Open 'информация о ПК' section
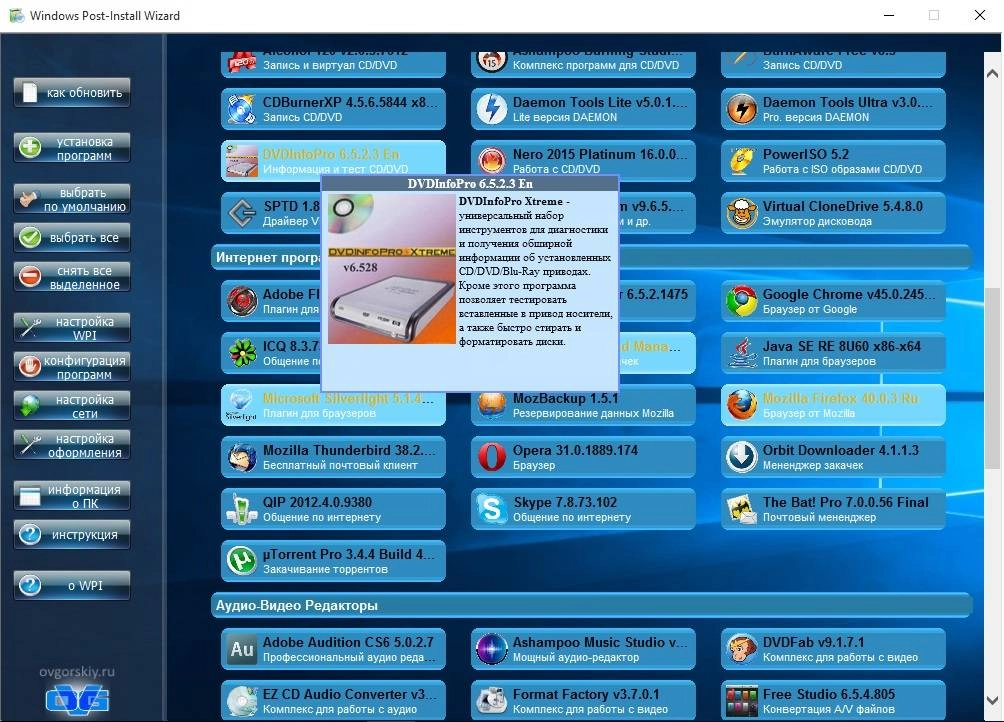Image resolution: width=1004 pixels, height=722 pixels. pyautogui.click(x=72, y=496)
